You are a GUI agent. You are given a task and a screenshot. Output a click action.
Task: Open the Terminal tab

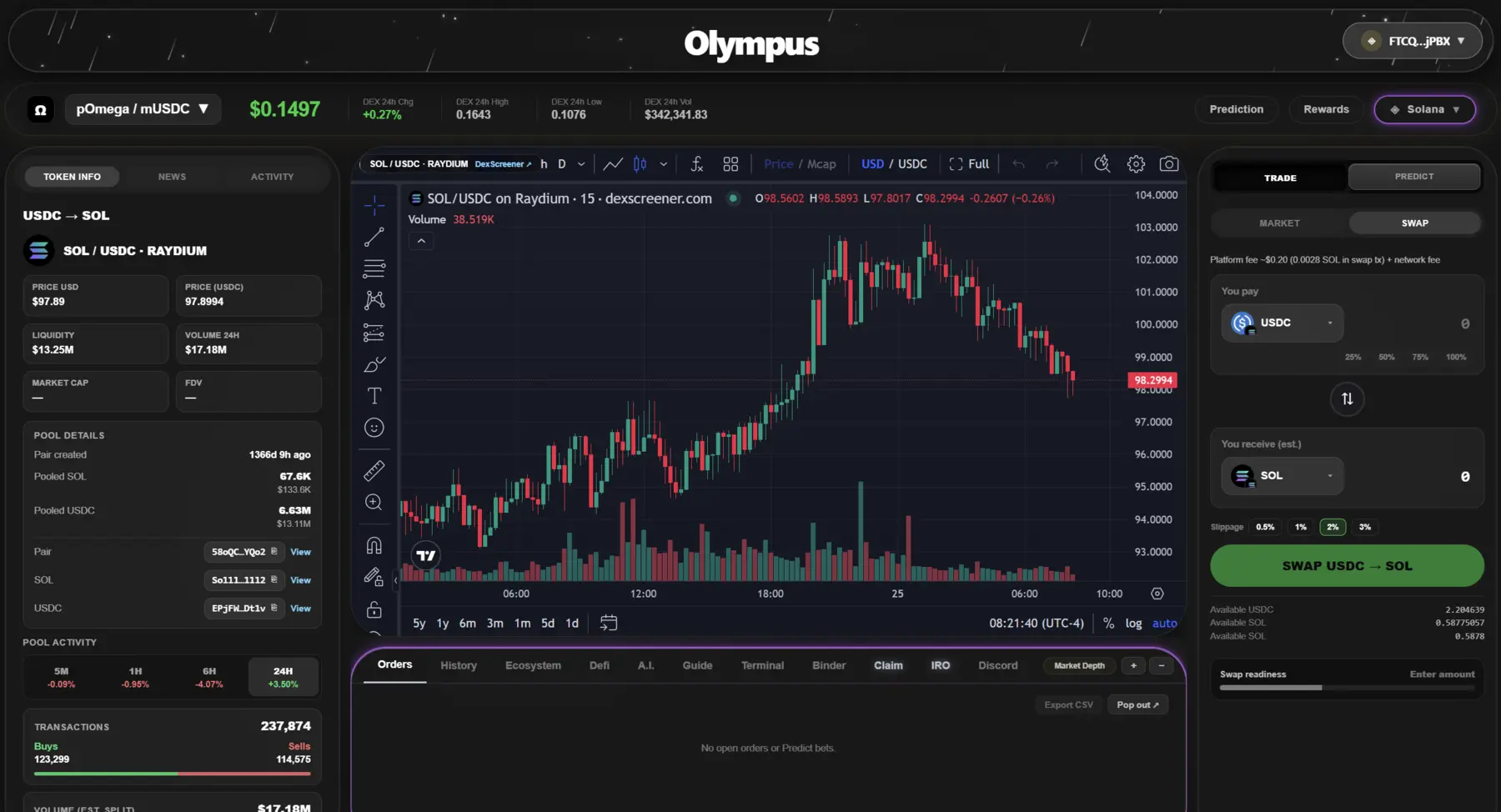point(762,665)
